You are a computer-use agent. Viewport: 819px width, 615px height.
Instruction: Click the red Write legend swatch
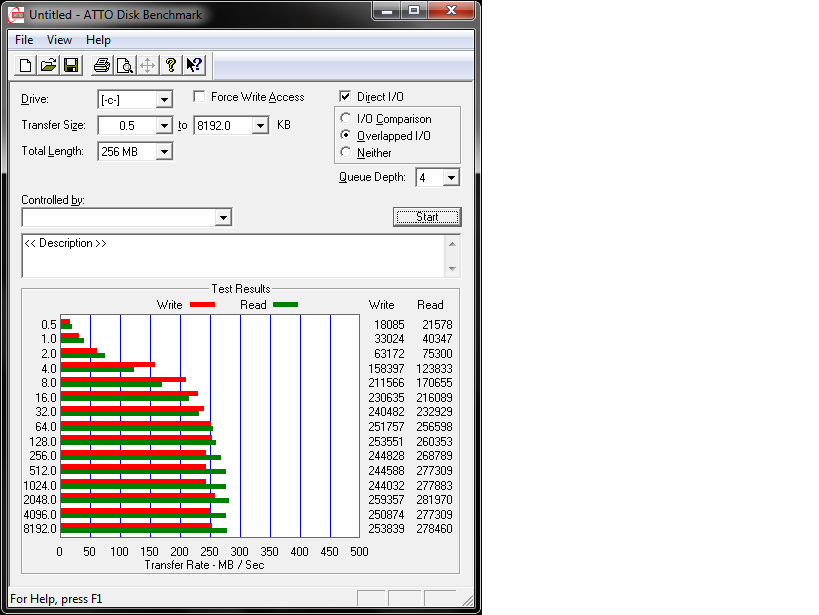coord(203,305)
